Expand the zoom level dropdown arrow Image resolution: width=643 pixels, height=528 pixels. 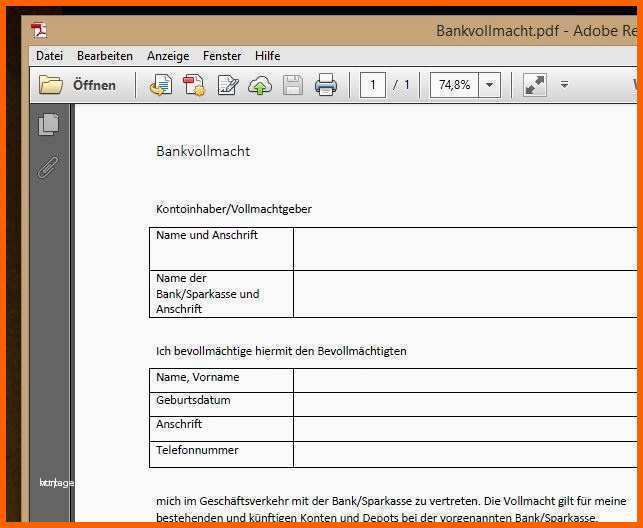click(489, 85)
